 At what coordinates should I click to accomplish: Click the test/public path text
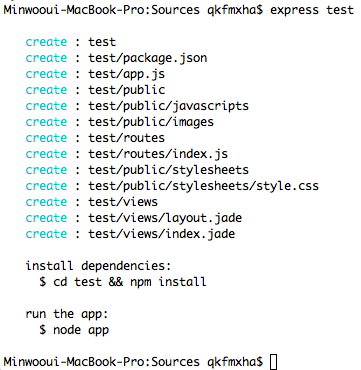126,90
